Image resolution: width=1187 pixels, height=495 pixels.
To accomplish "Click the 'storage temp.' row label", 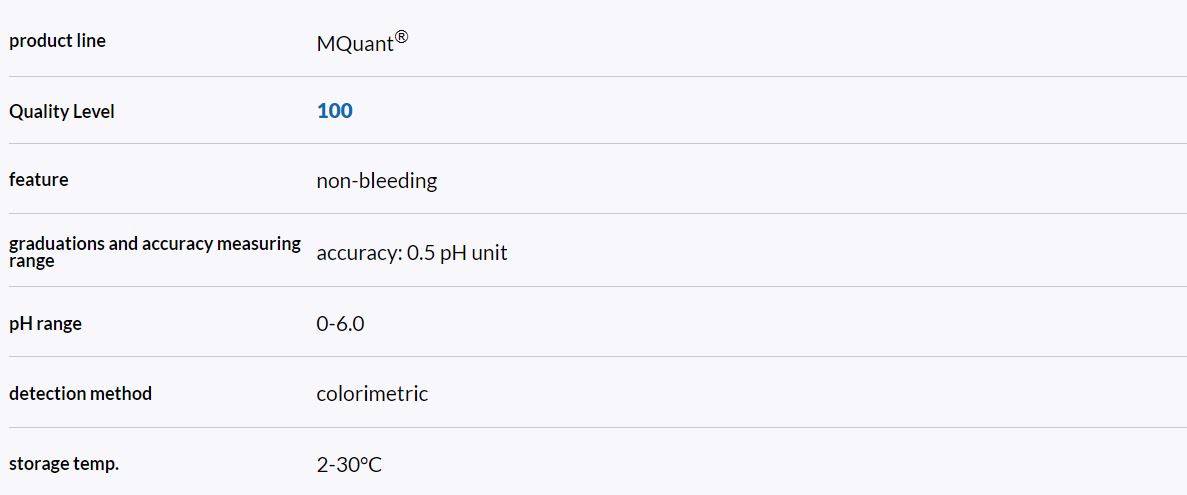I will pos(64,464).
